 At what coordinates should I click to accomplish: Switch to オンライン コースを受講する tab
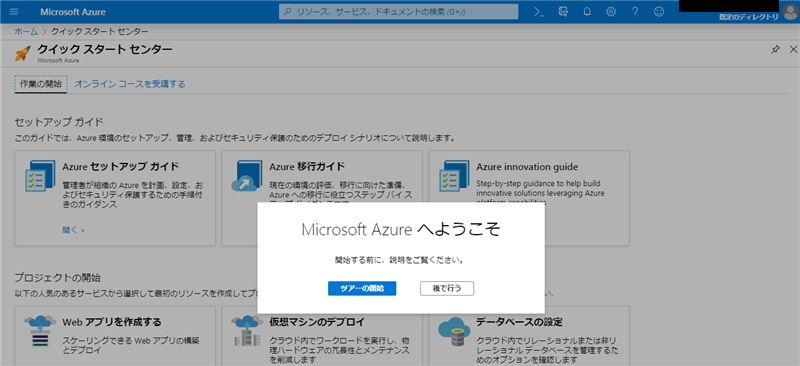(130, 84)
